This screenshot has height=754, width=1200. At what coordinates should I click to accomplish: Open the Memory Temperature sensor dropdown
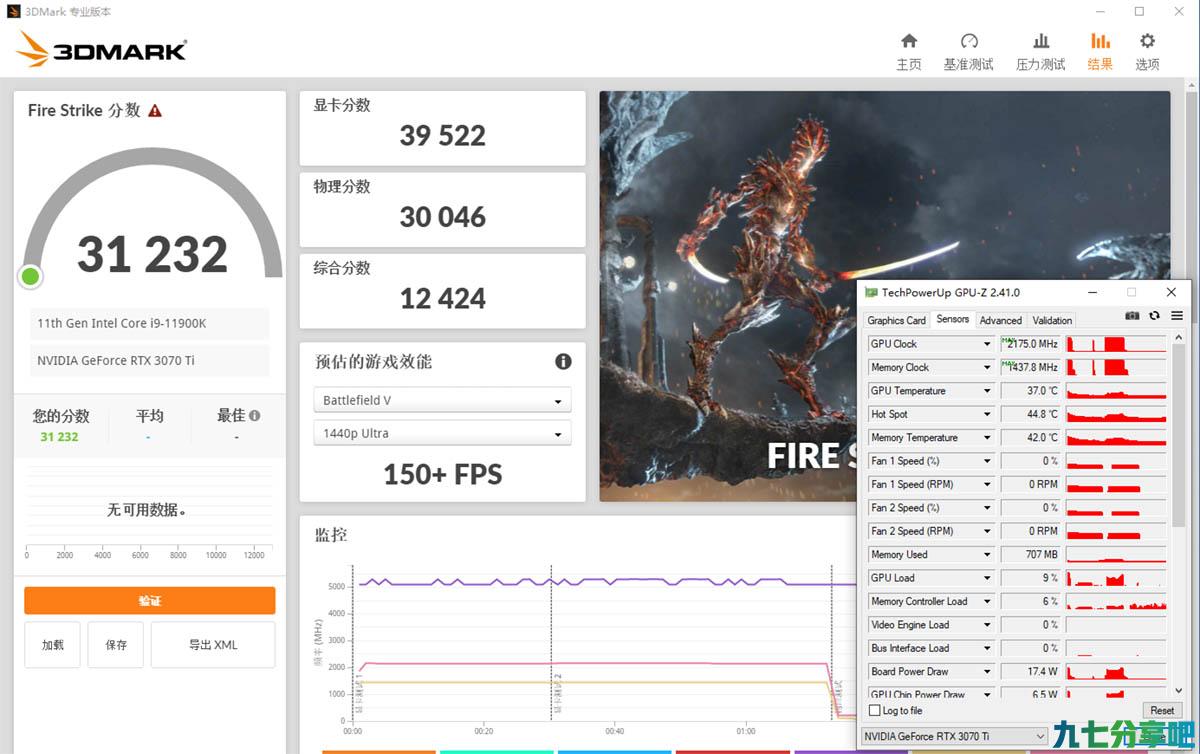[987, 437]
